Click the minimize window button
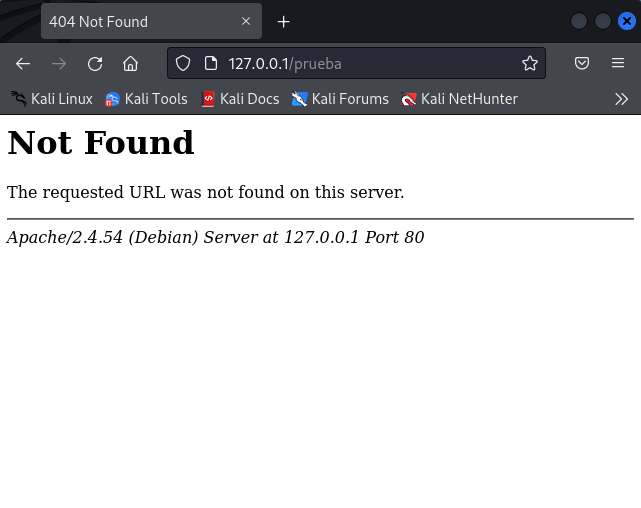The height and width of the screenshot is (508, 641). (579, 21)
